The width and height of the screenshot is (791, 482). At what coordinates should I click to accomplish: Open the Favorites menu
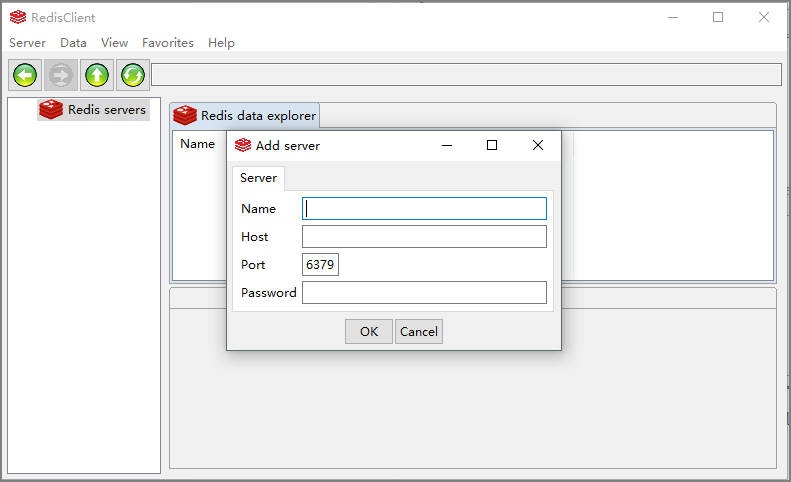click(x=167, y=43)
